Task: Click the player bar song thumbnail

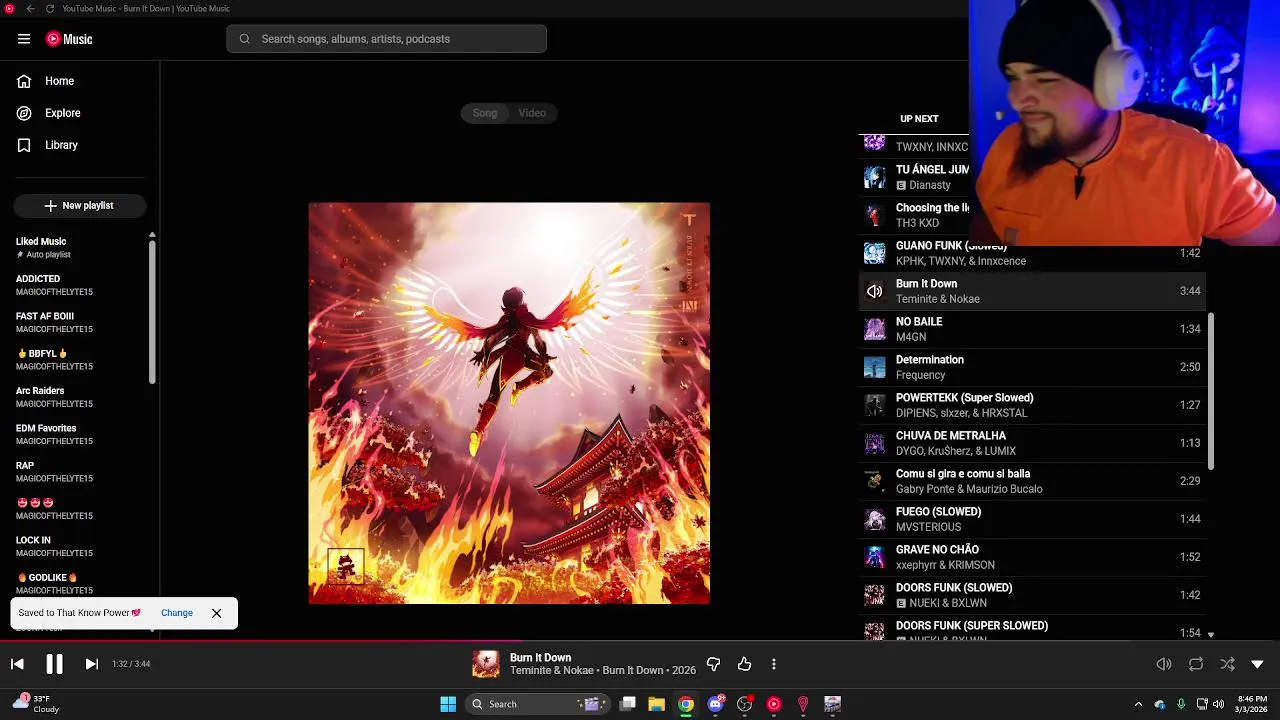Action: (x=486, y=664)
